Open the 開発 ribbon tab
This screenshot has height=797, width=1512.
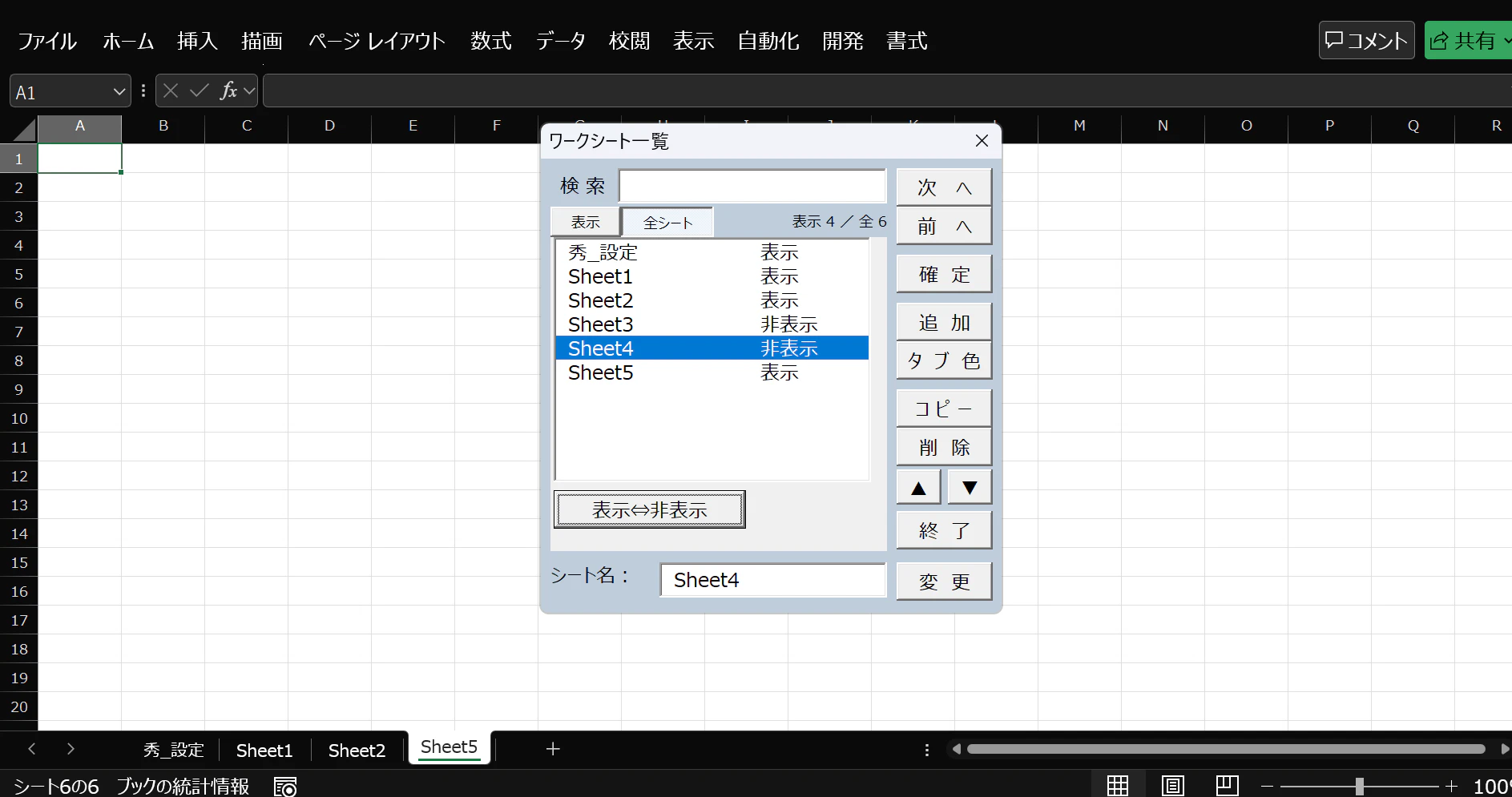click(x=843, y=41)
